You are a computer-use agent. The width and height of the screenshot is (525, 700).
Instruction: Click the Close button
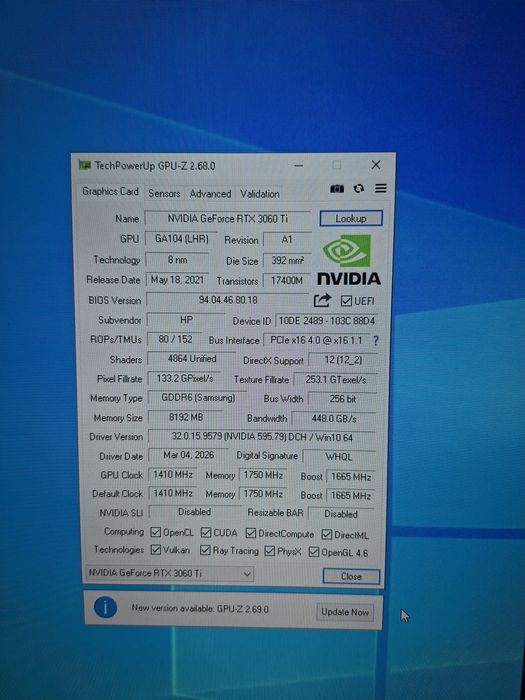click(x=351, y=576)
